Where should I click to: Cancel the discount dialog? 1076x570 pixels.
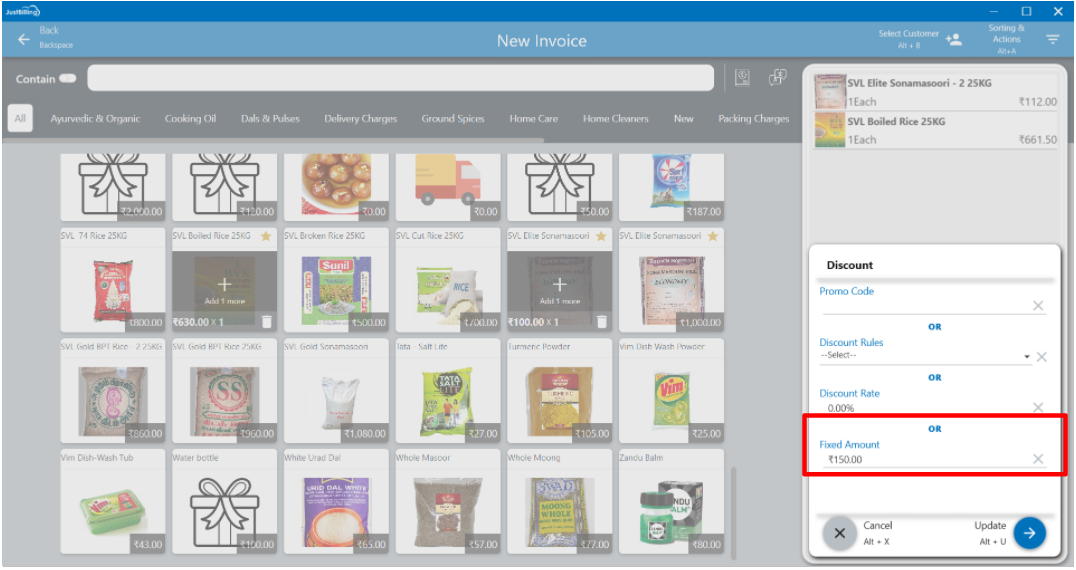[840, 533]
